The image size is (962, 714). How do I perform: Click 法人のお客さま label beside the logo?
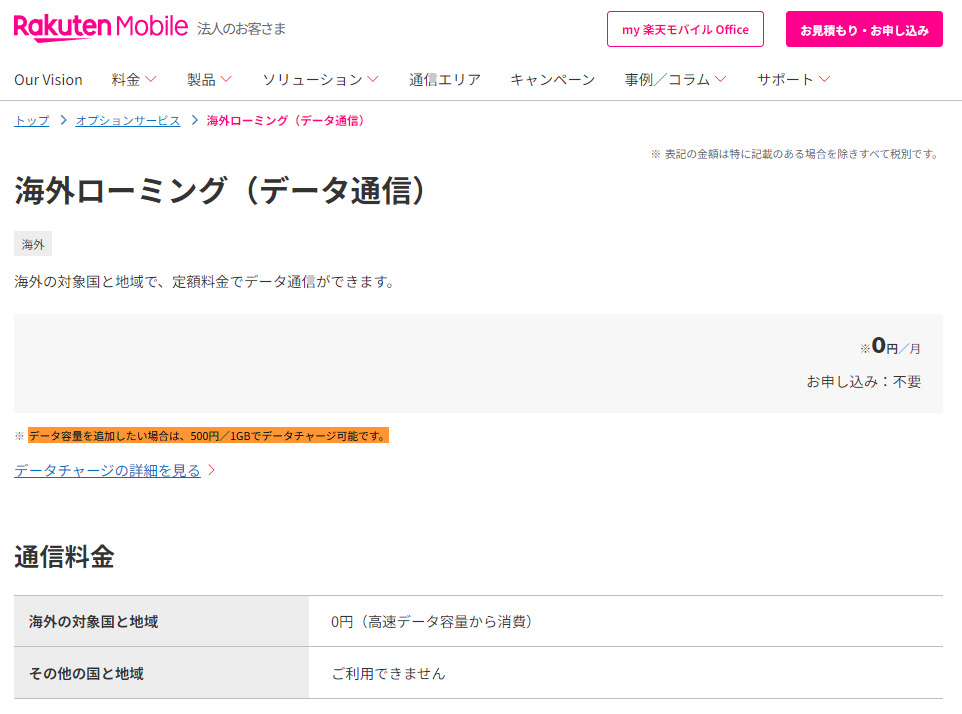[241, 29]
